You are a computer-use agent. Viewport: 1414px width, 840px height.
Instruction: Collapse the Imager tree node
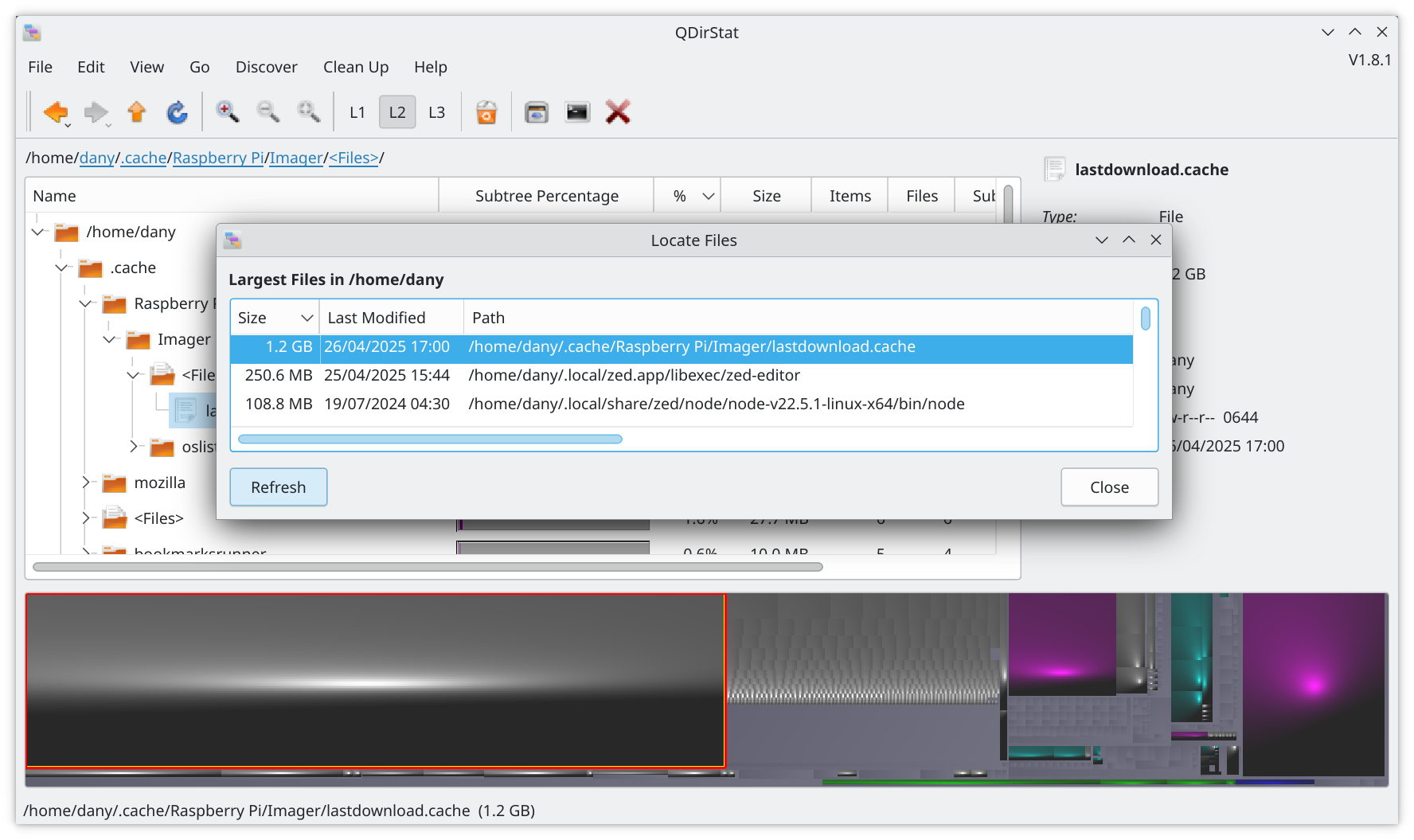pyautogui.click(x=109, y=339)
